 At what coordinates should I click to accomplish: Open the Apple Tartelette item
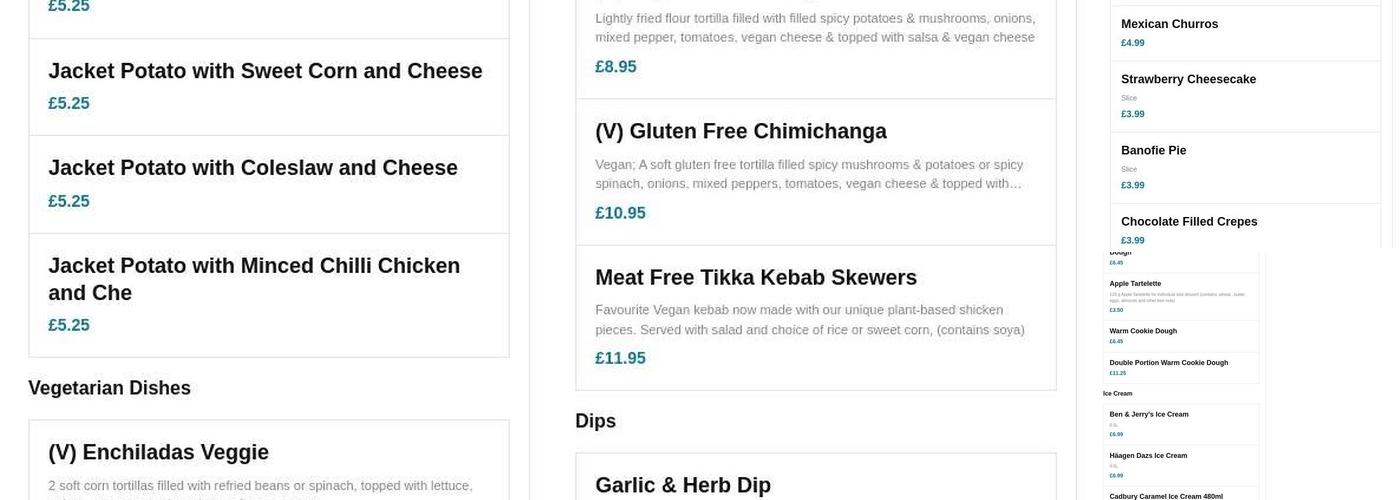click(x=1135, y=284)
